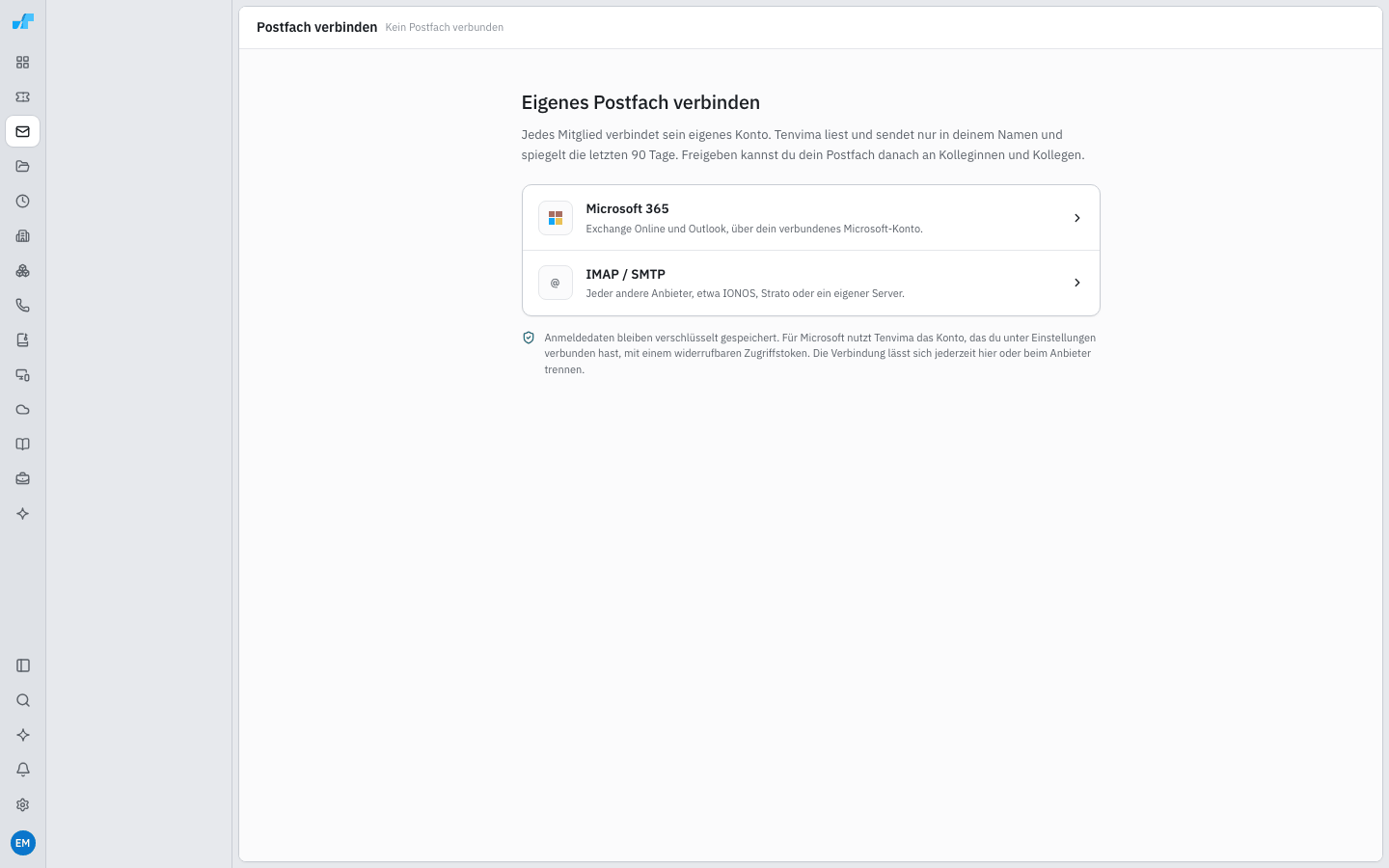The width and height of the screenshot is (1389, 868).
Task: Click the 'Exchange Online und Outlook' description
Action: 754,229
